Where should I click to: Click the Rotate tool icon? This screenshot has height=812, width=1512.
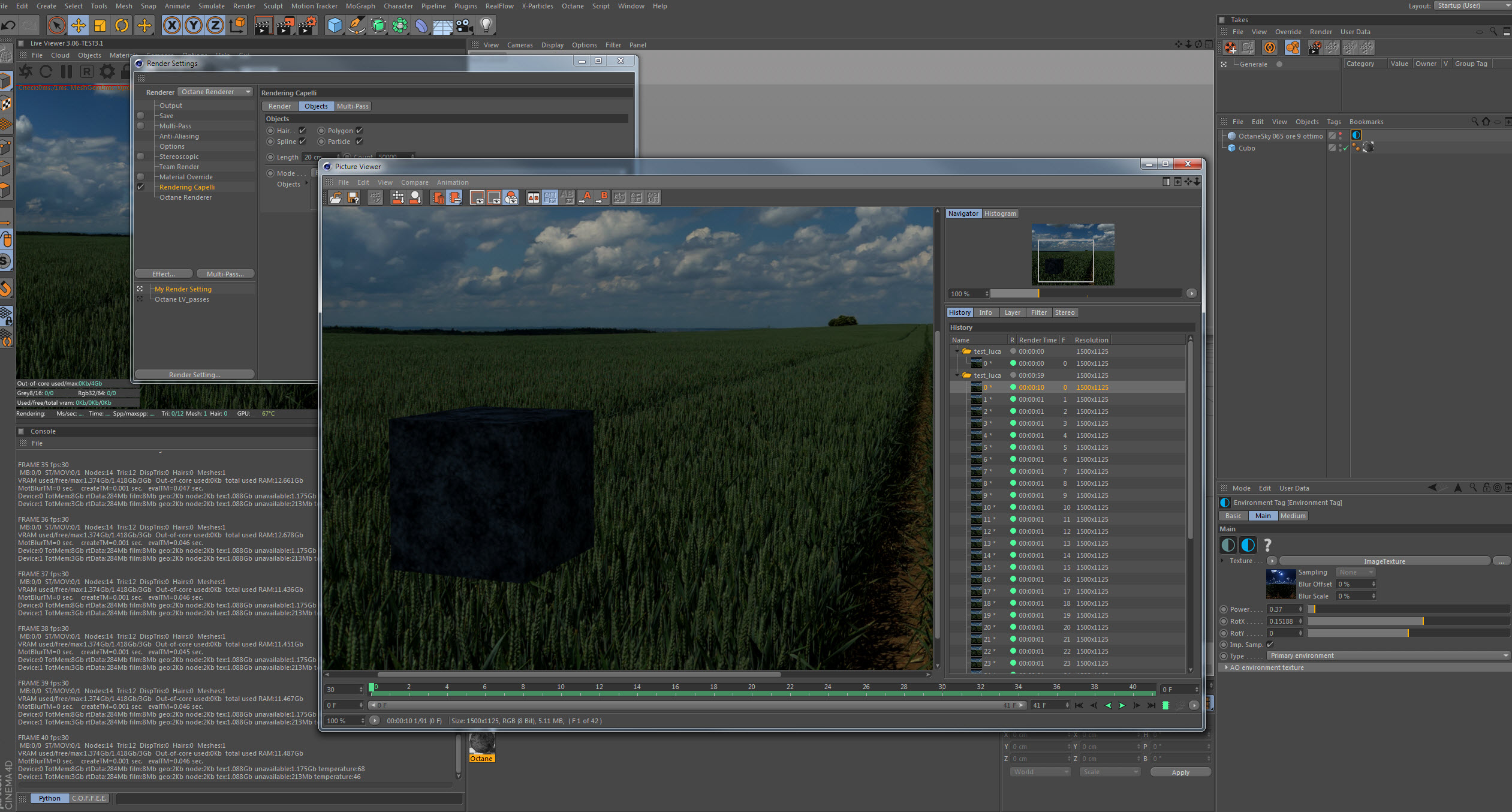coord(122,25)
